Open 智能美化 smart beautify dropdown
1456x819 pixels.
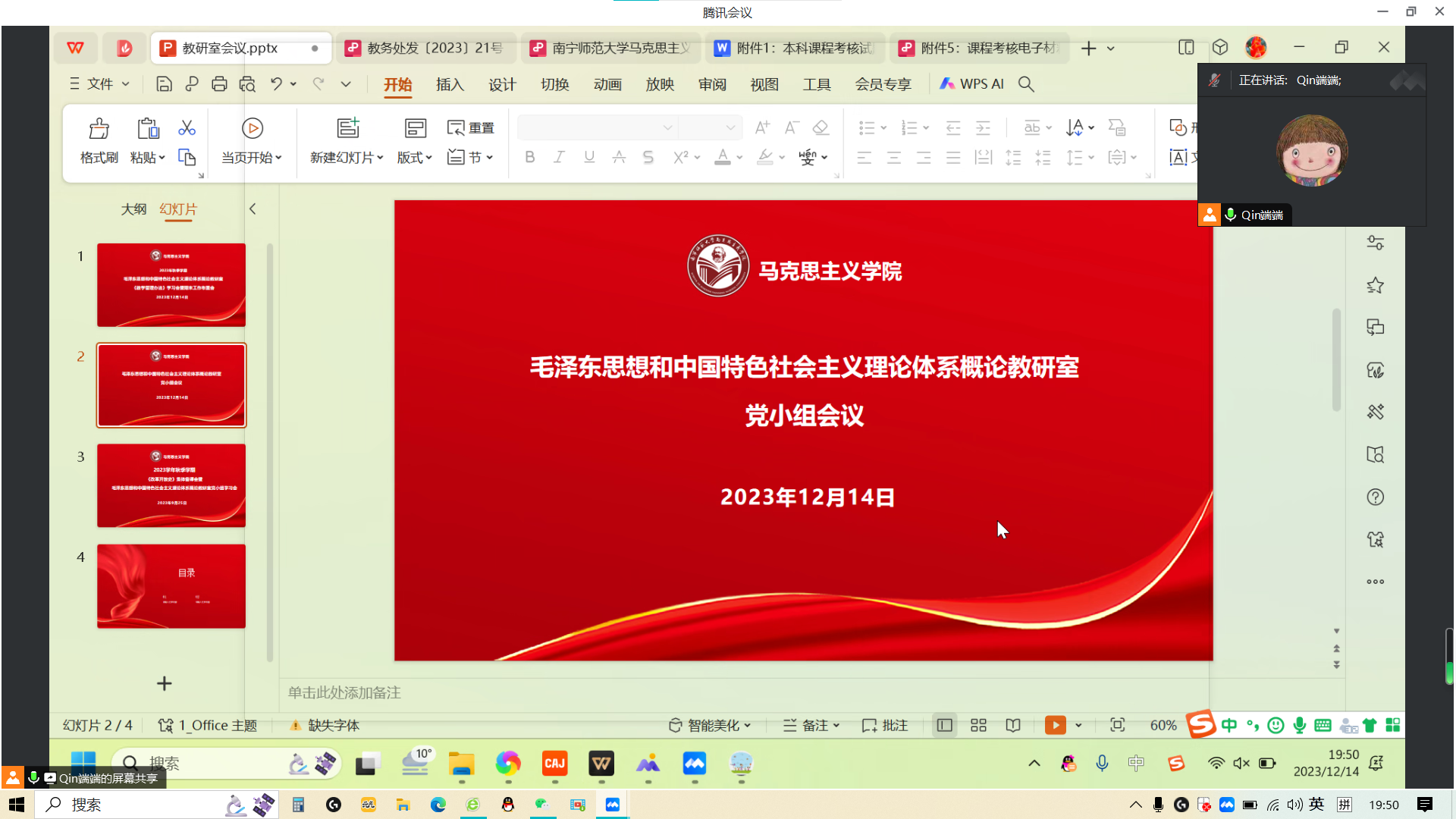(710, 726)
